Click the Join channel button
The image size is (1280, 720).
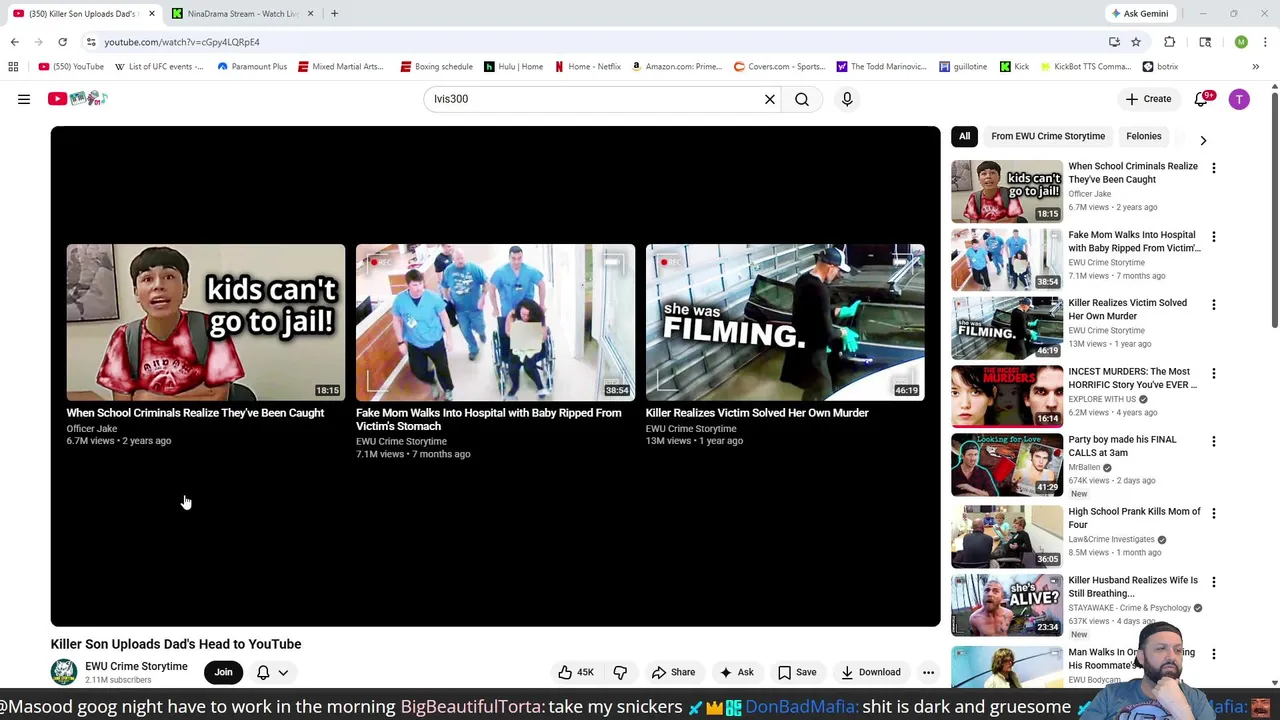click(223, 672)
